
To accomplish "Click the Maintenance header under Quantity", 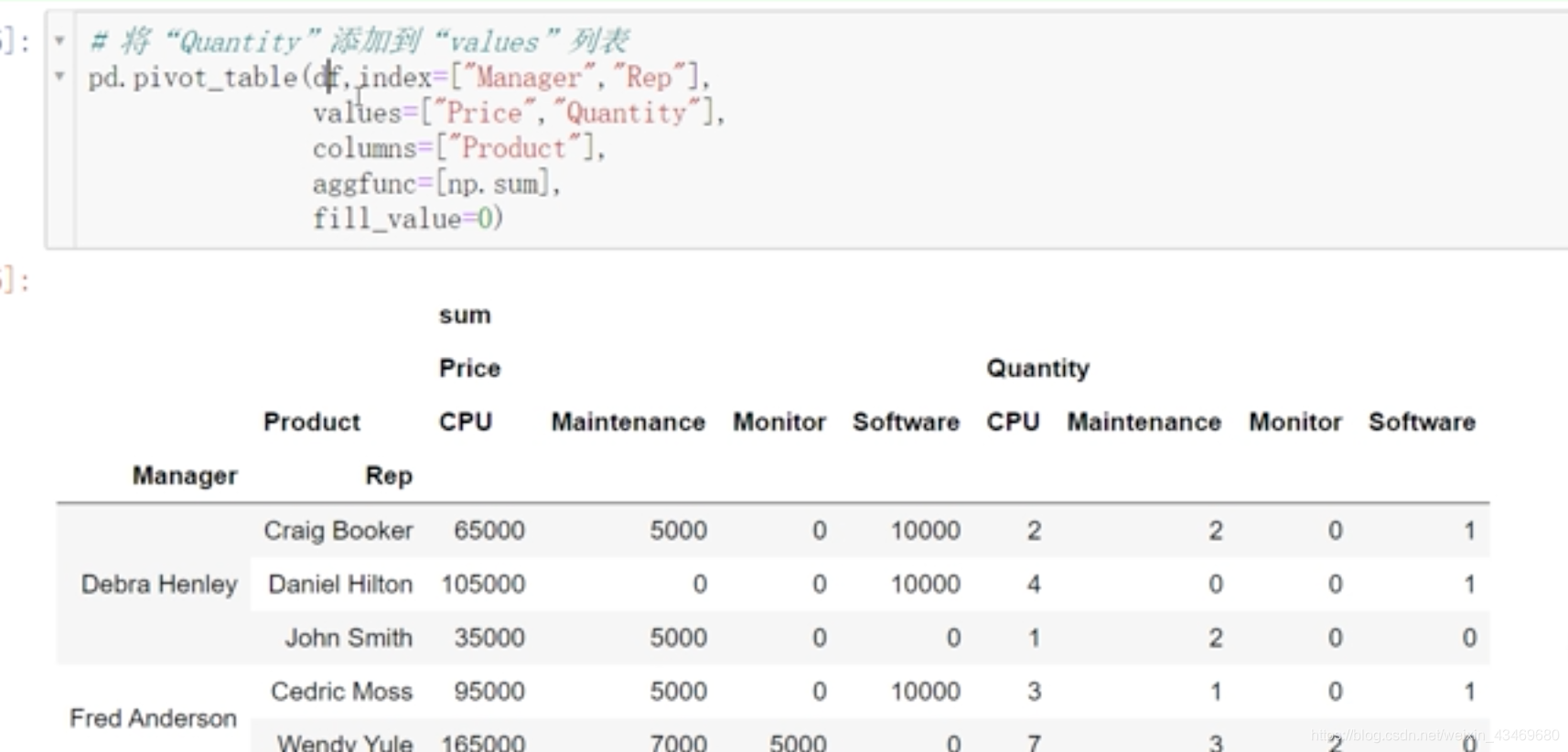I will click(x=1144, y=422).
